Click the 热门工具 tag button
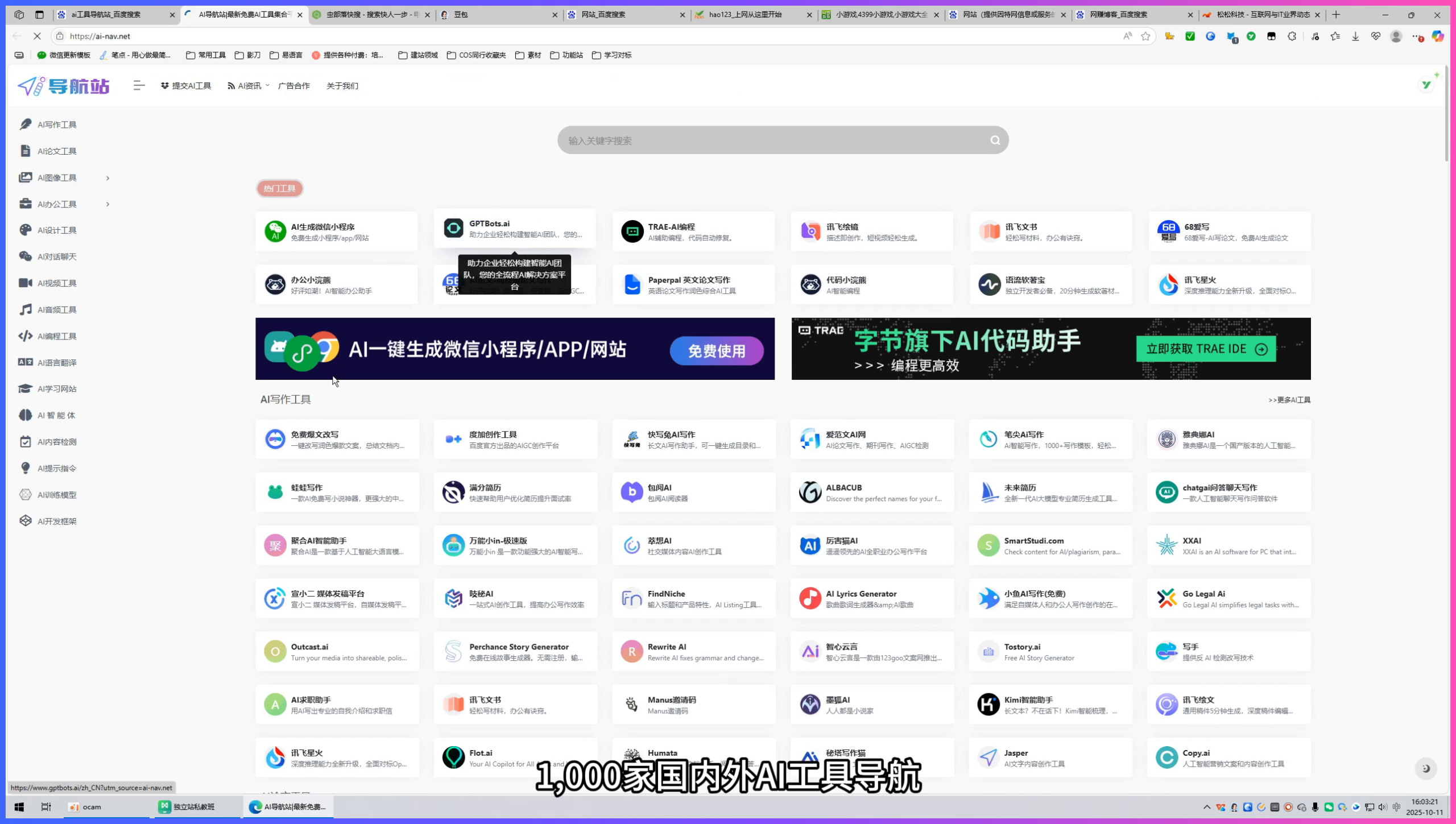Image resolution: width=1456 pixels, height=824 pixels. [x=279, y=188]
